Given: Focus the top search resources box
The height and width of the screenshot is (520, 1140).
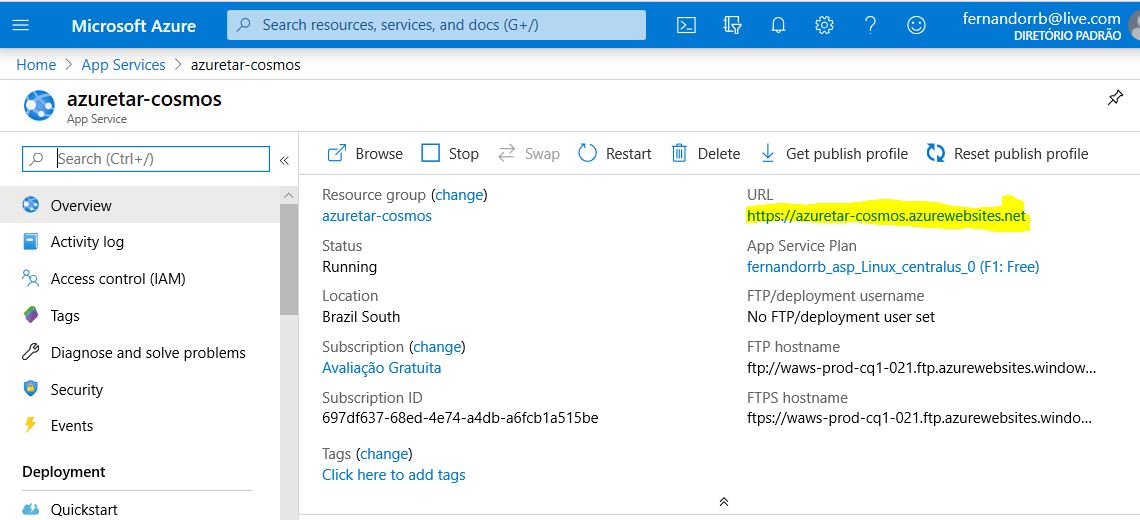Looking at the screenshot, I should click(436, 25).
